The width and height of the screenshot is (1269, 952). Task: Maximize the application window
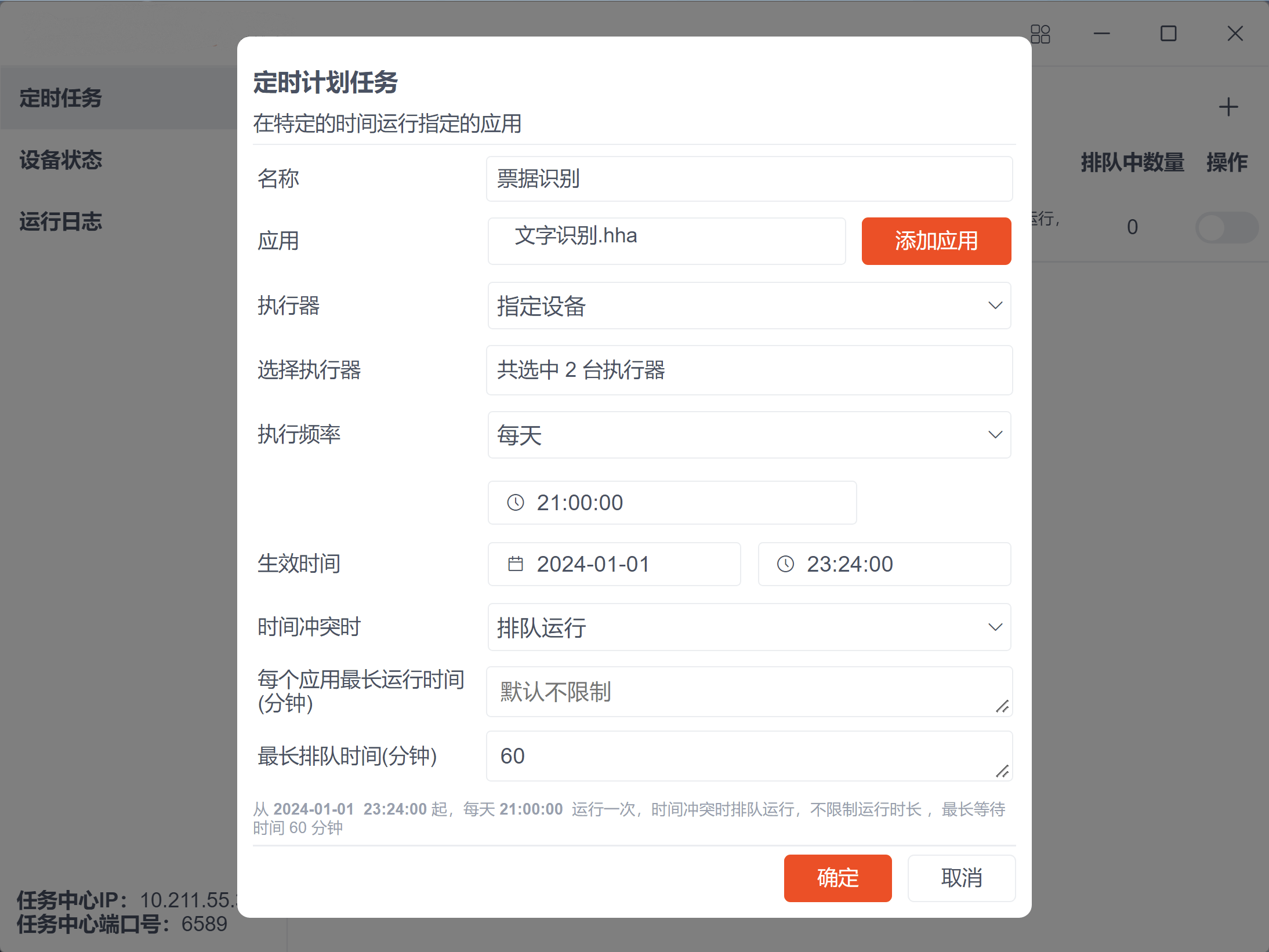1168,34
